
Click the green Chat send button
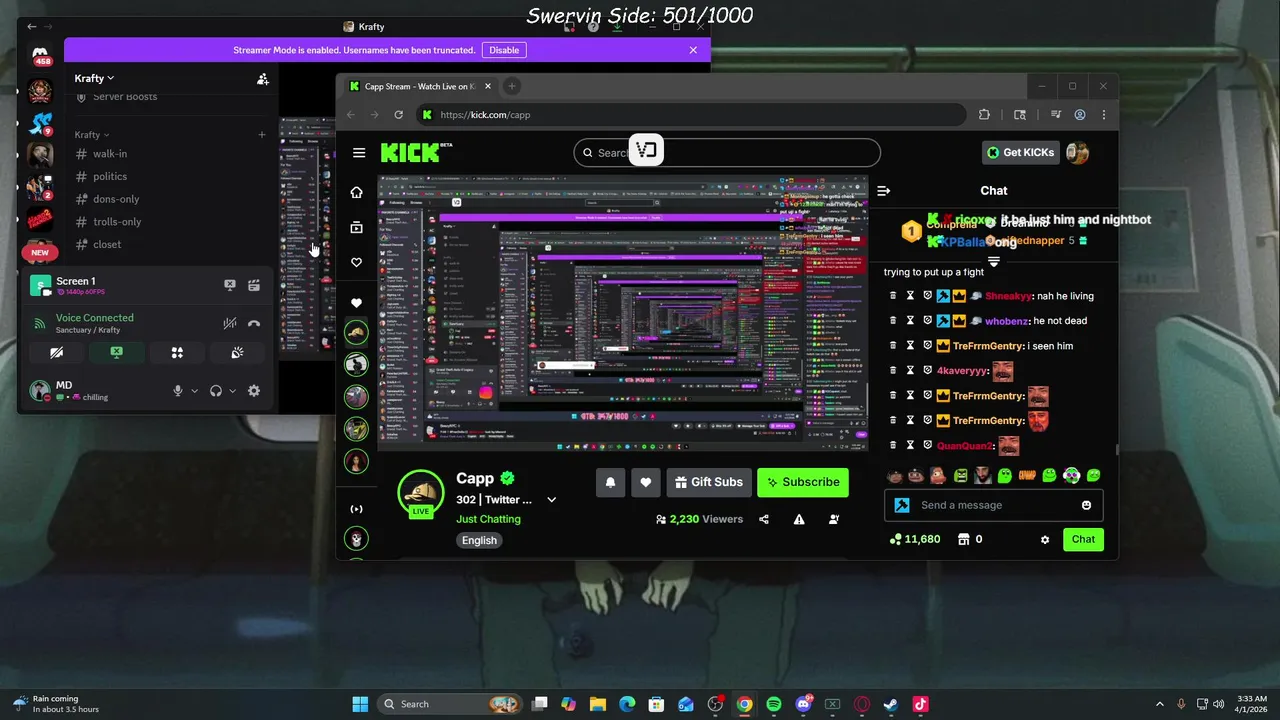click(x=1083, y=539)
